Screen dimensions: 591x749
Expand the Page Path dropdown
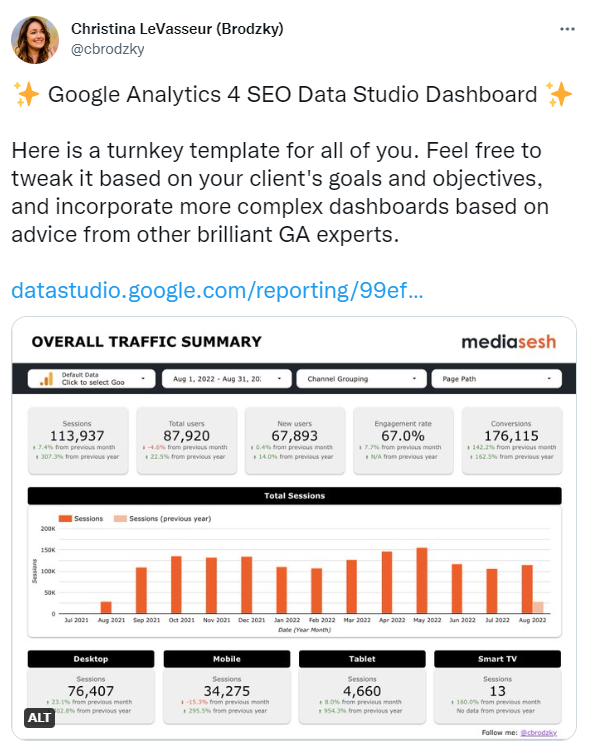pos(496,379)
